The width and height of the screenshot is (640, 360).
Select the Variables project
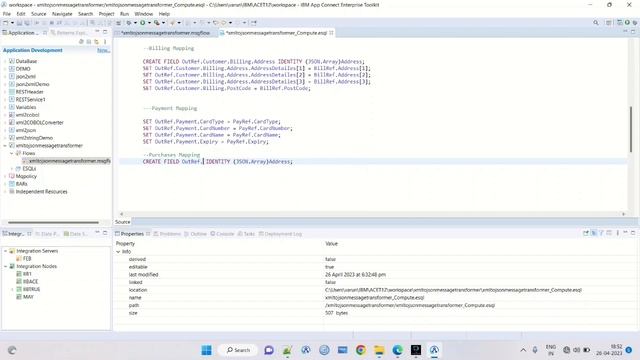click(26, 107)
